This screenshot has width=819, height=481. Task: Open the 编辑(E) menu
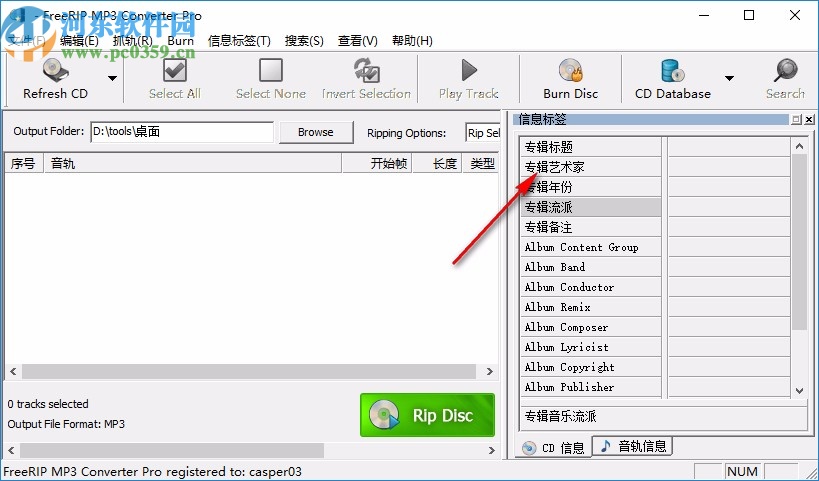point(79,41)
